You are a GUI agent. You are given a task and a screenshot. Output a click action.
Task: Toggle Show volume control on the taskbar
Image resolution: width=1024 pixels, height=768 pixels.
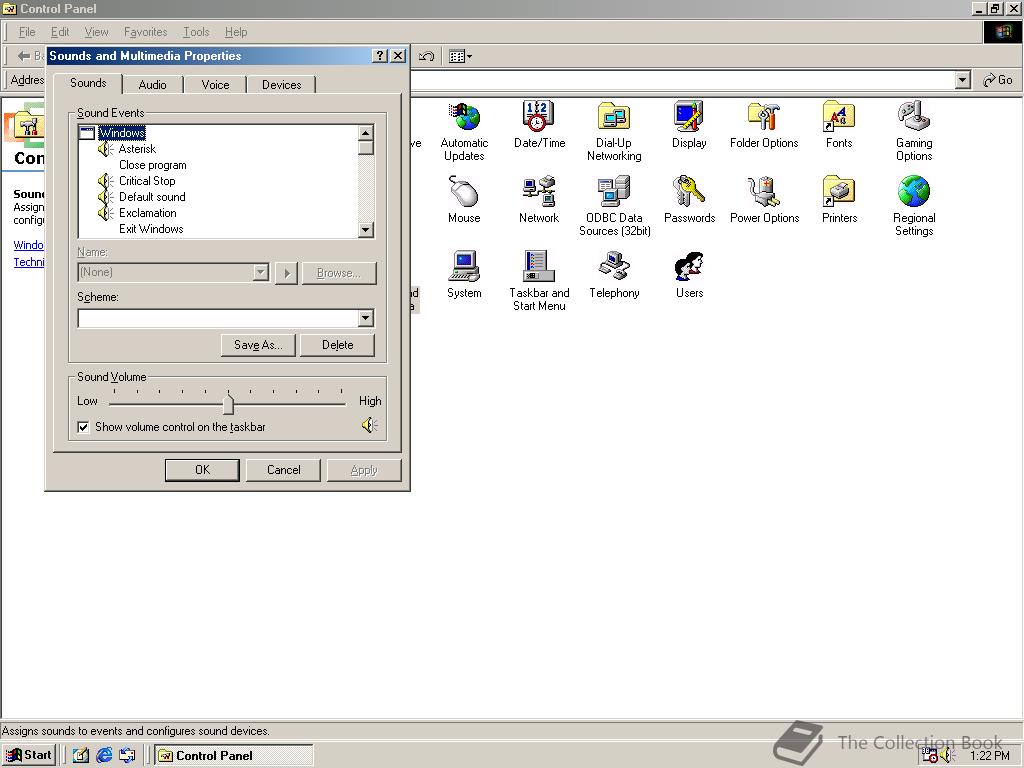point(83,427)
